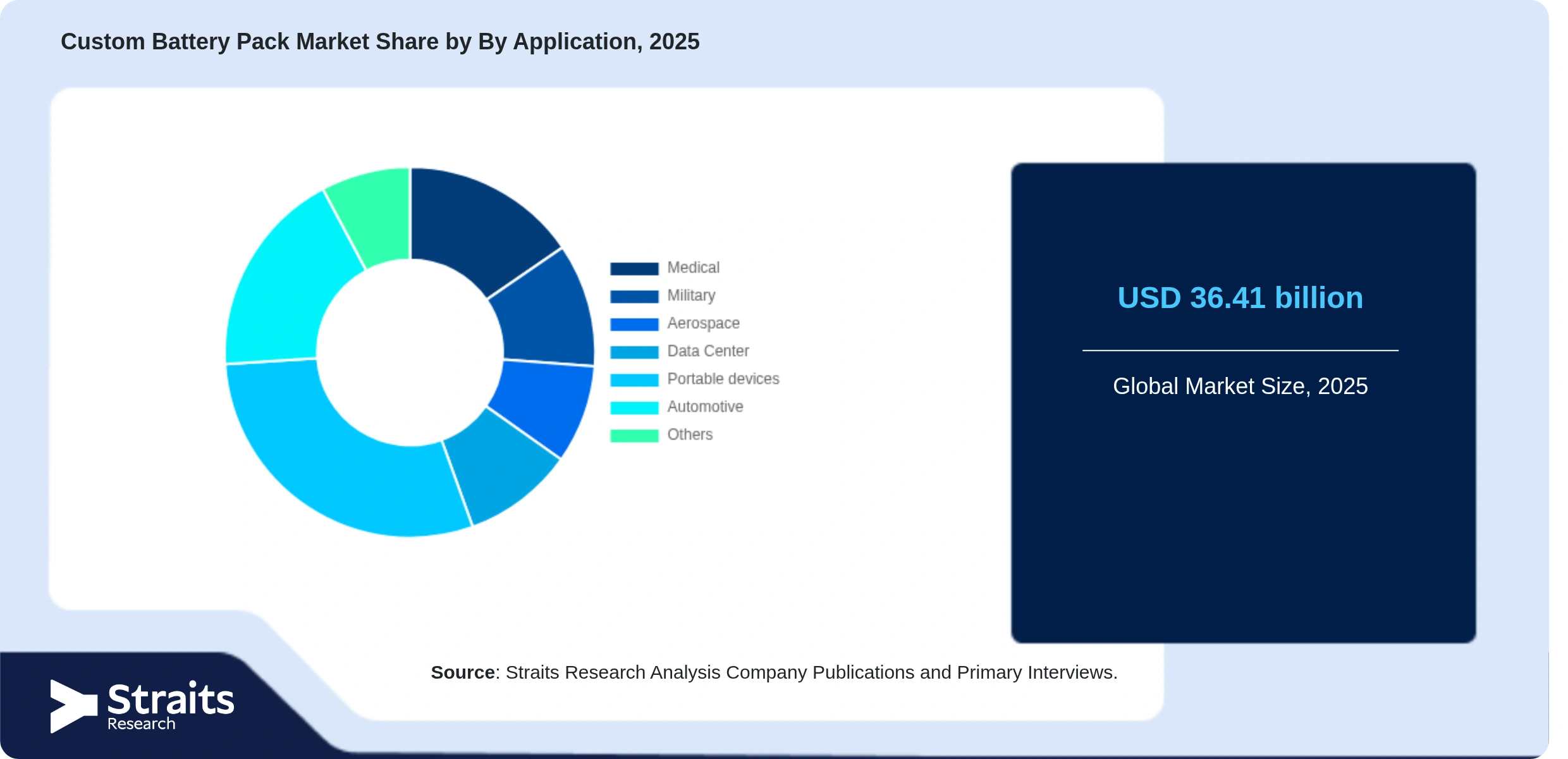Click the chart title about Custom Battery Pack

pos(380,42)
